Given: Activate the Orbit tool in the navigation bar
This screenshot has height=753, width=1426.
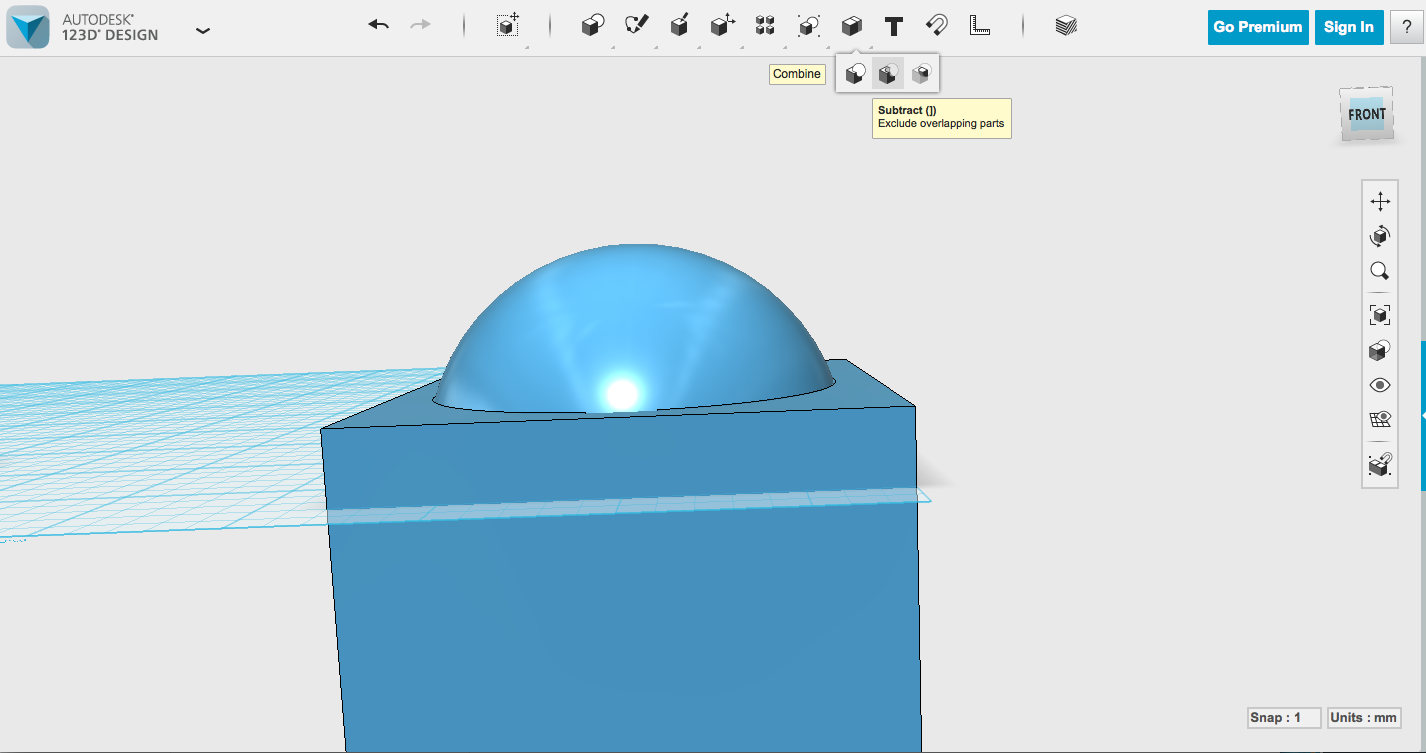Looking at the screenshot, I should pyautogui.click(x=1380, y=236).
